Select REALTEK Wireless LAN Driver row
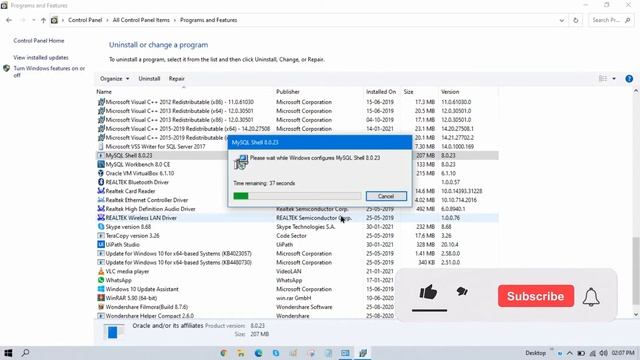The image size is (640, 360). pyautogui.click(x=297, y=218)
